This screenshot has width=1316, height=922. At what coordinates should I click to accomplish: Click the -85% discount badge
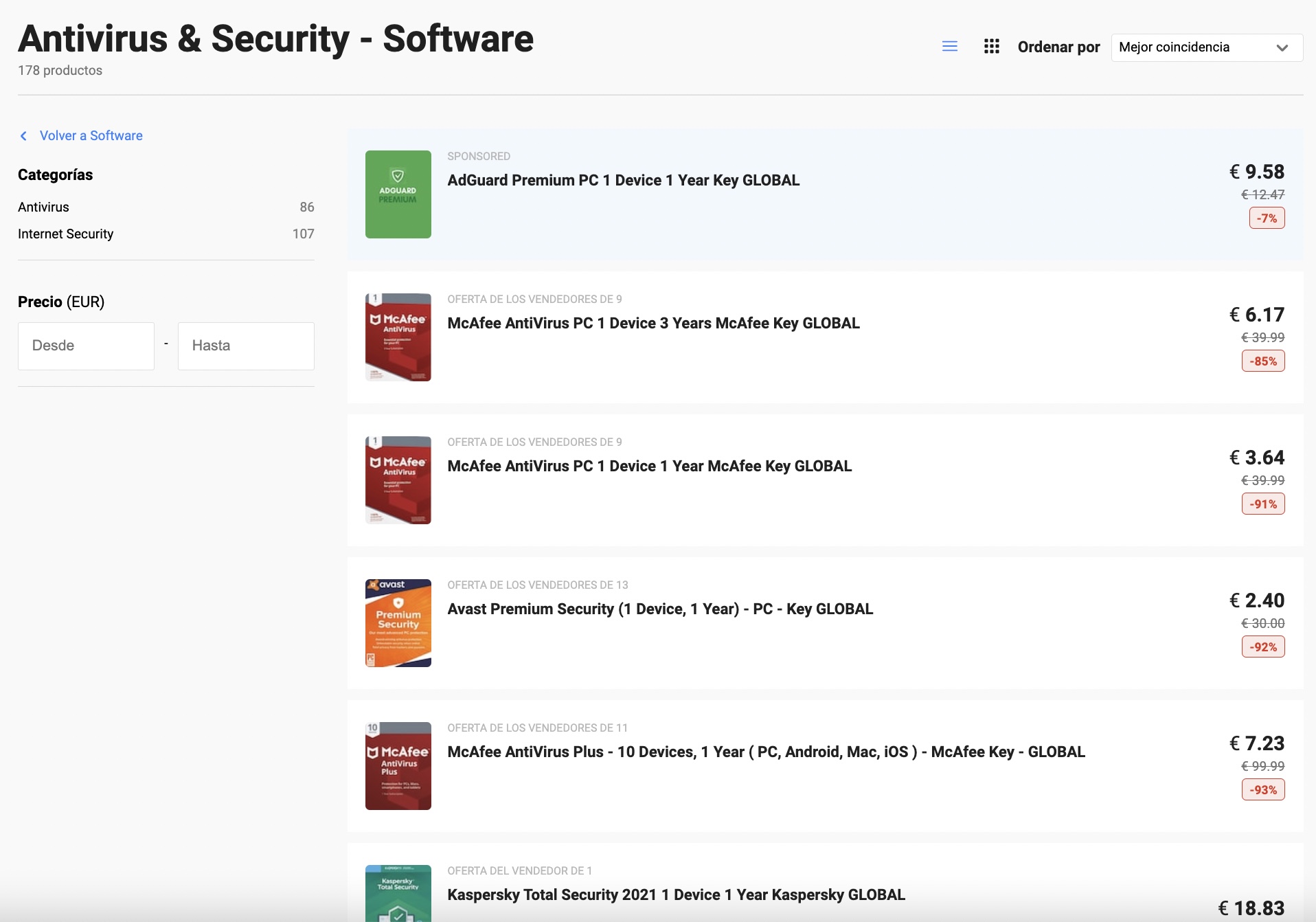click(x=1263, y=361)
